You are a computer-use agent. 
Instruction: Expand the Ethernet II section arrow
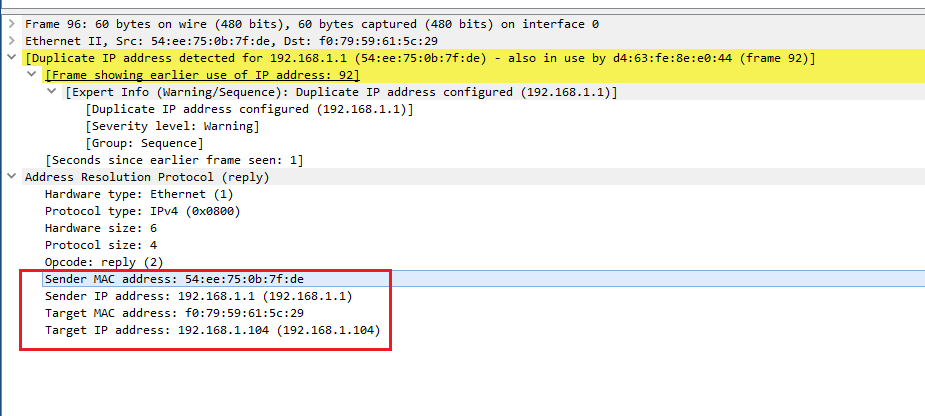click(x=11, y=40)
